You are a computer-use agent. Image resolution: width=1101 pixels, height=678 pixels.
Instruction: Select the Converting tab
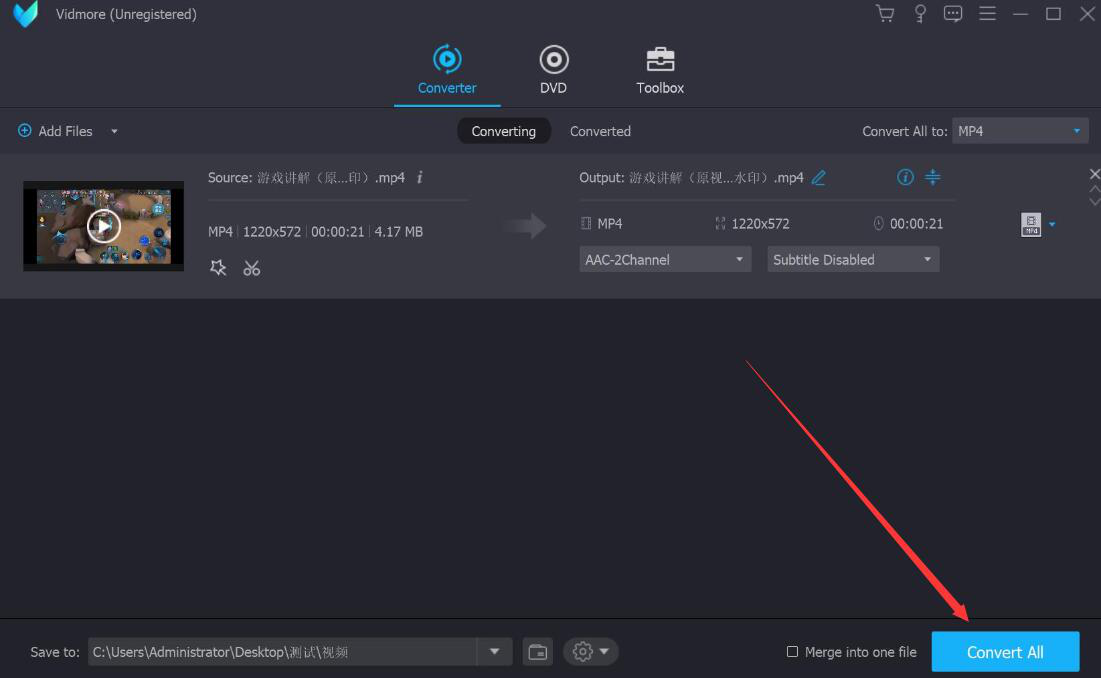pyautogui.click(x=503, y=131)
